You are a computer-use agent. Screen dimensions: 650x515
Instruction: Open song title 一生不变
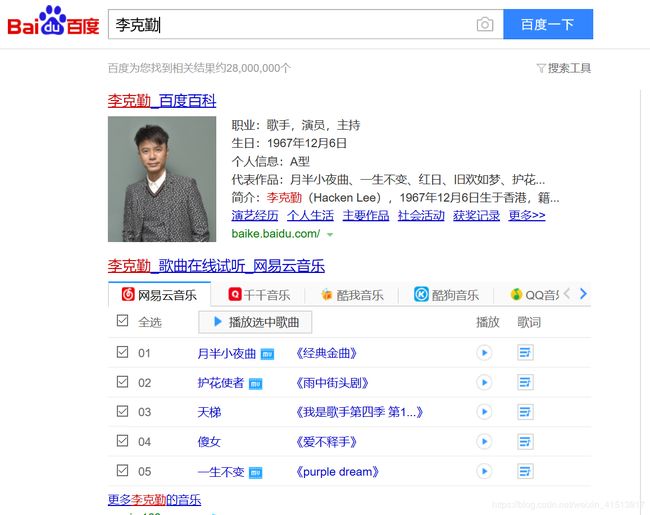click(221, 472)
